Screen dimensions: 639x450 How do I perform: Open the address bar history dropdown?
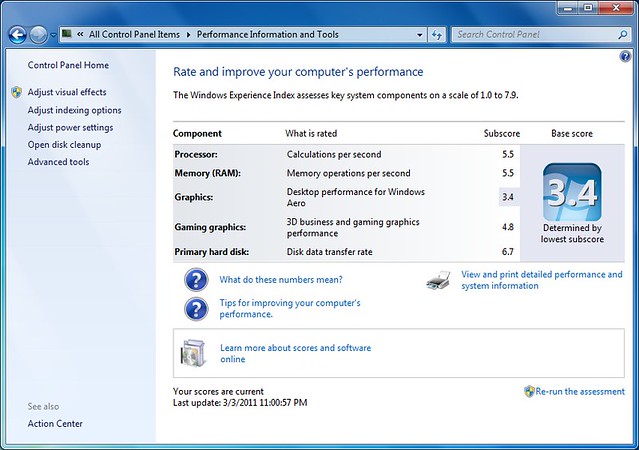point(419,35)
